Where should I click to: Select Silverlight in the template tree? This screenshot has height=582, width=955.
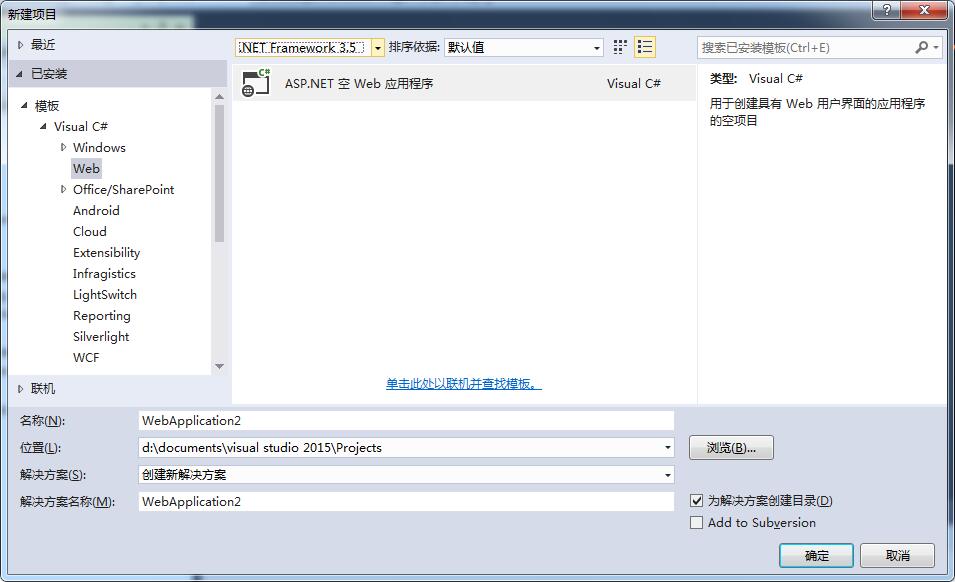pos(101,337)
